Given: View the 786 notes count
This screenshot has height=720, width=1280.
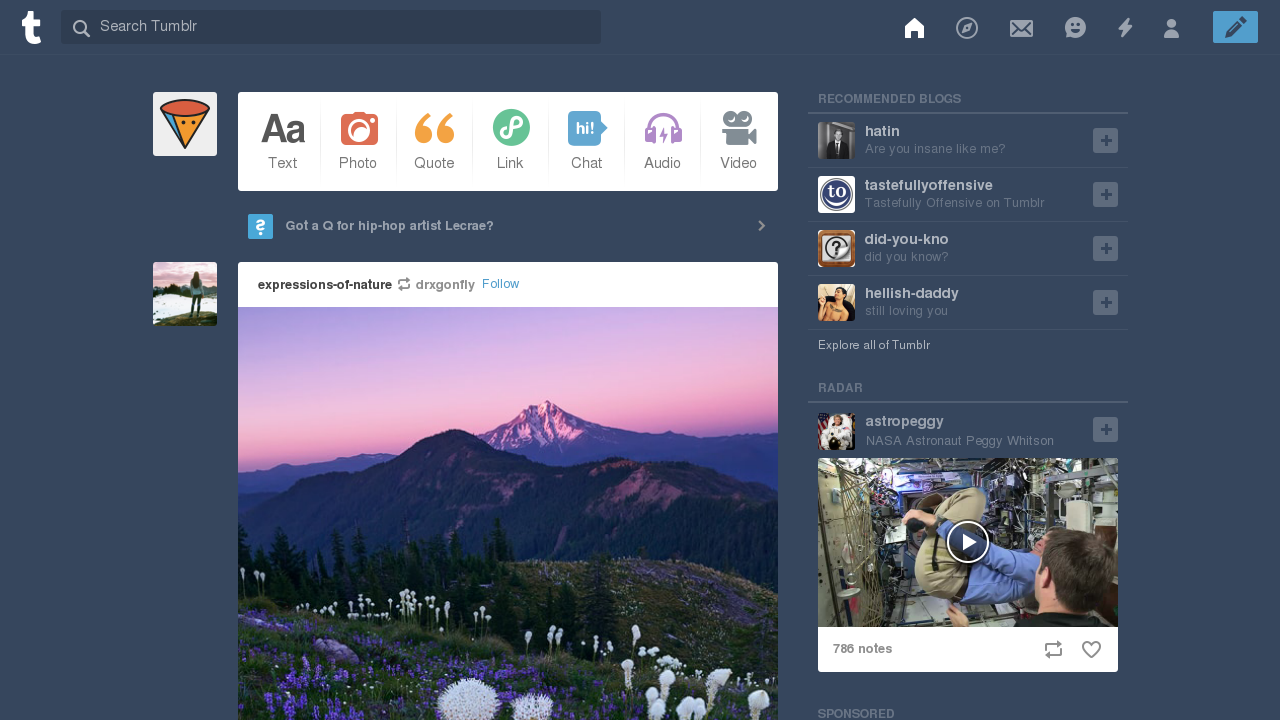Looking at the screenshot, I should 862,649.
